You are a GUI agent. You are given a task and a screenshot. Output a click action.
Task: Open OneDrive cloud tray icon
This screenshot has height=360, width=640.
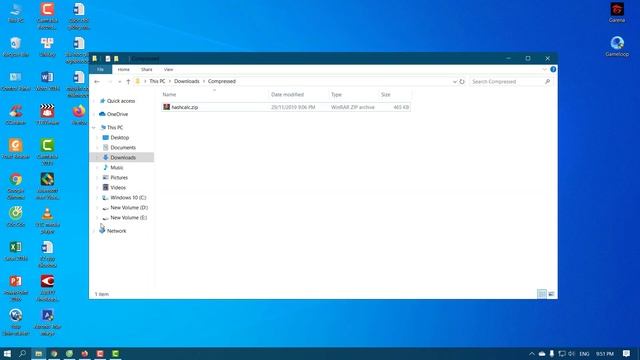click(x=542, y=353)
